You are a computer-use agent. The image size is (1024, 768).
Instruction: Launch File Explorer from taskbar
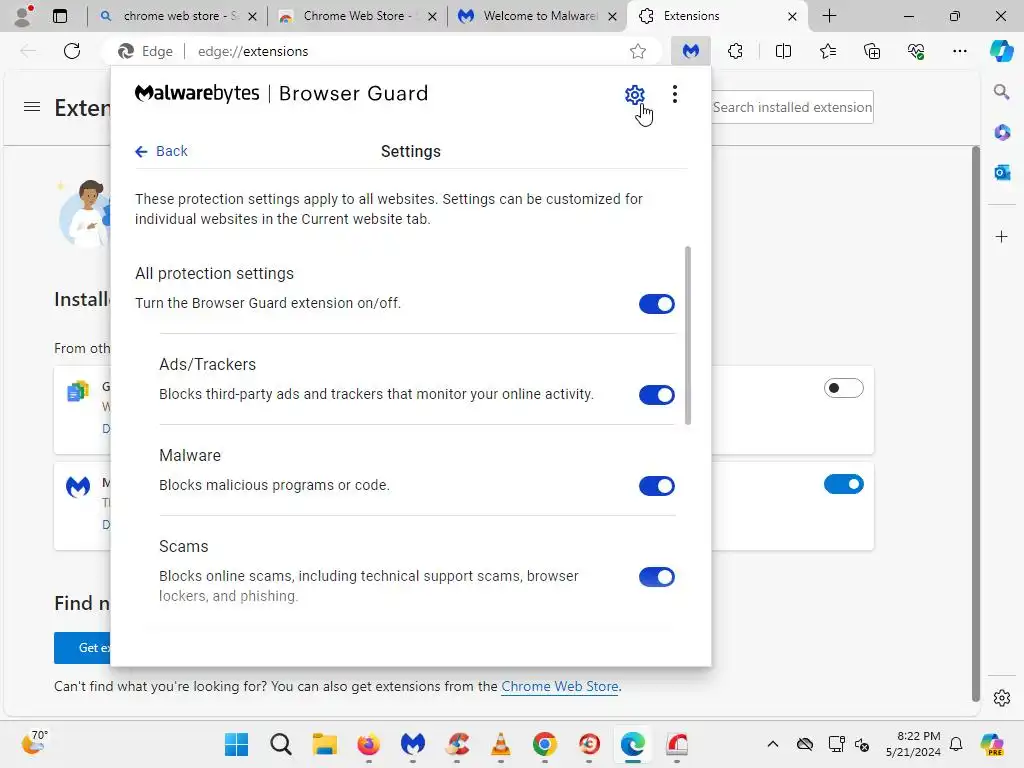[x=325, y=744]
